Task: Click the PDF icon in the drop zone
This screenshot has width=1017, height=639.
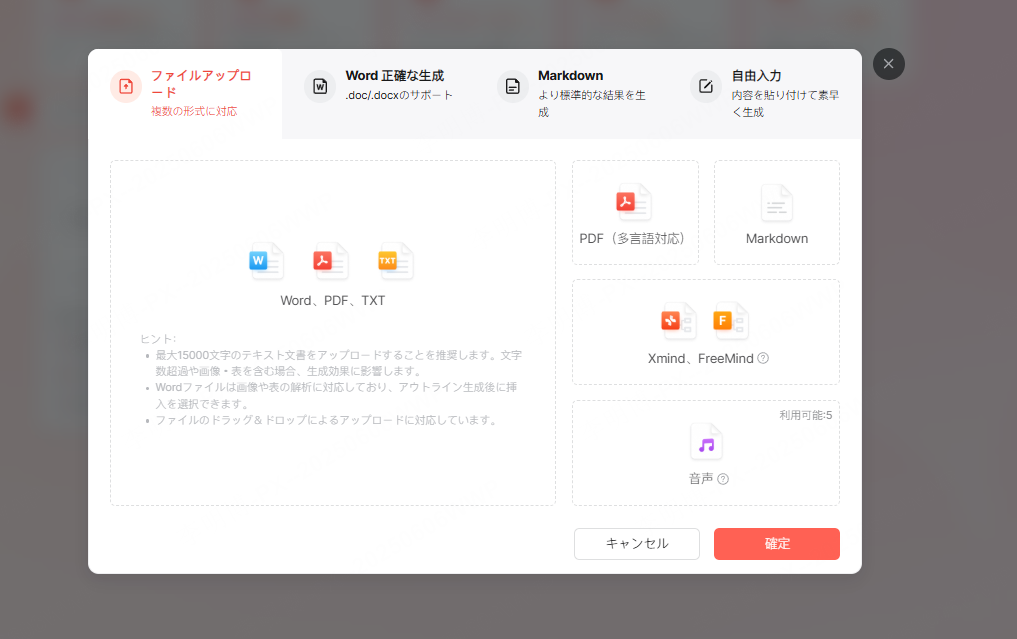Action: pos(333,261)
